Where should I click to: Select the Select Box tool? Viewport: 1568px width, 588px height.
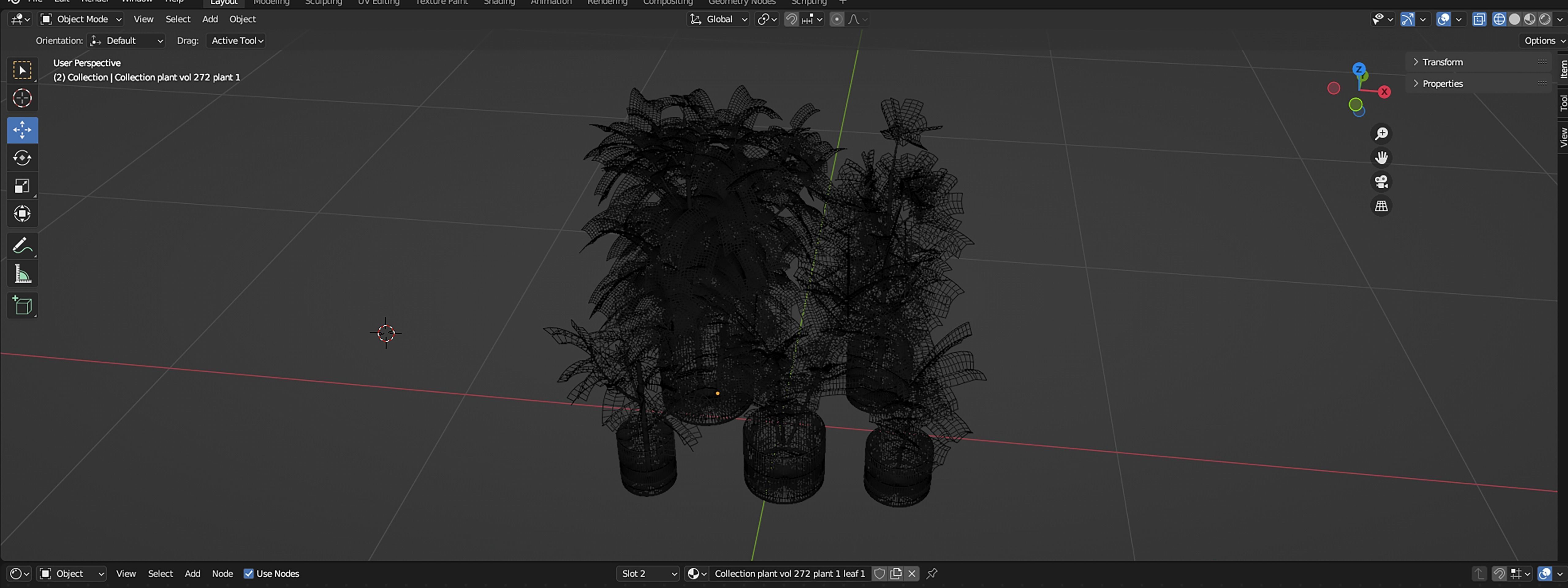(x=22, y=70)
